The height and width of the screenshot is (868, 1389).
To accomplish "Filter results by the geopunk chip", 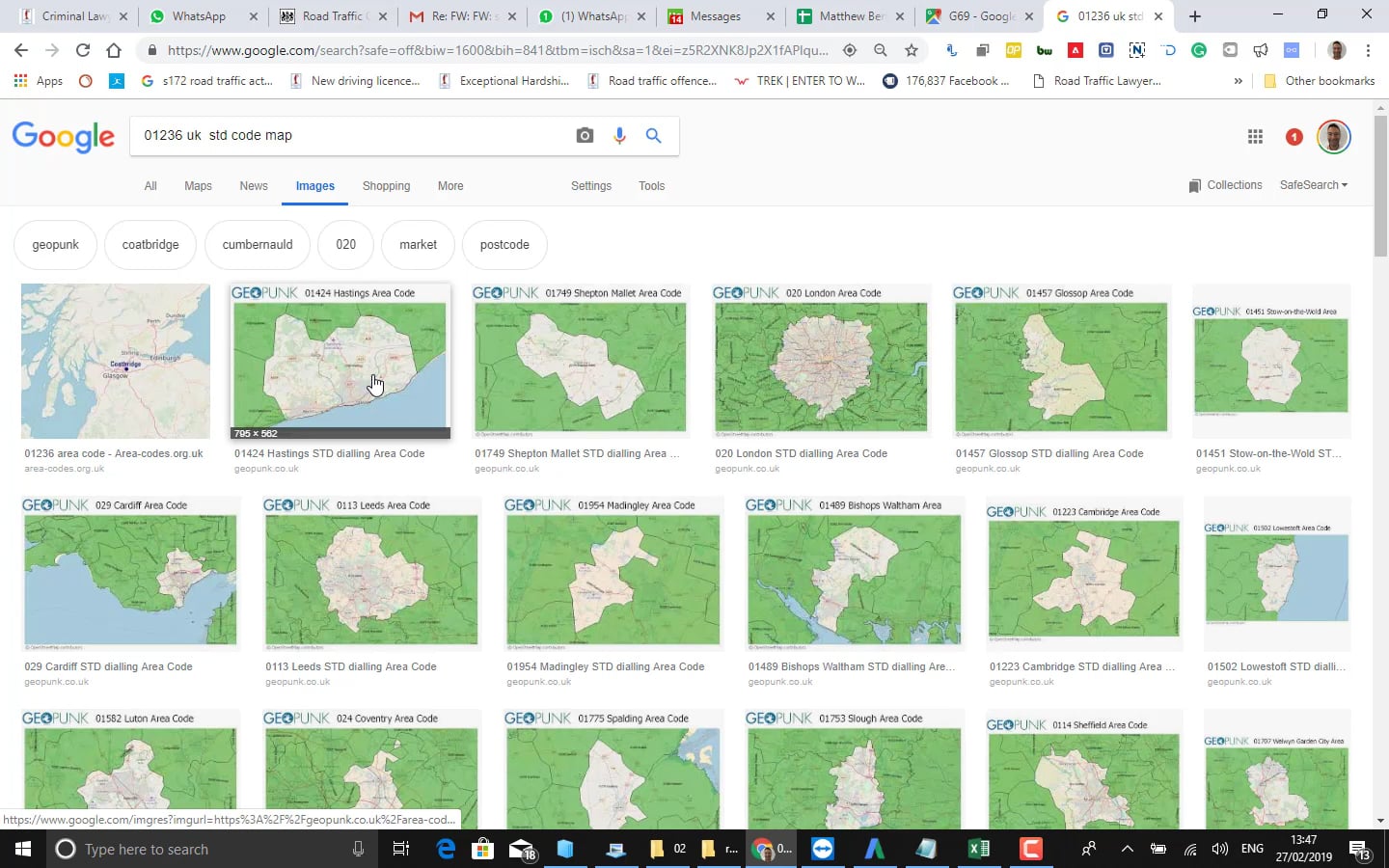I will click(55, 245).
